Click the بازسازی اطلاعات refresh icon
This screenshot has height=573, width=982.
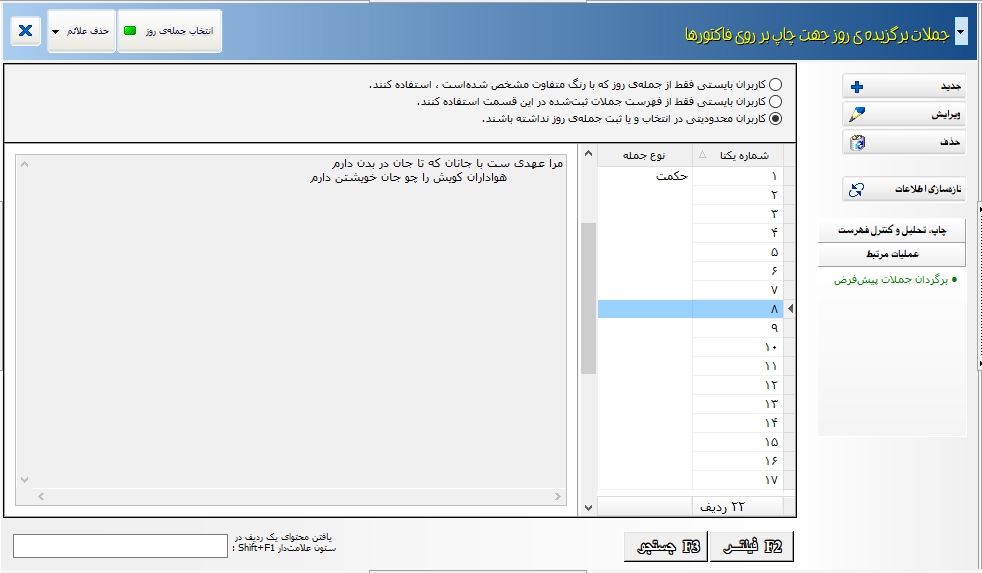pyautogui.click(x=856, y=188)
